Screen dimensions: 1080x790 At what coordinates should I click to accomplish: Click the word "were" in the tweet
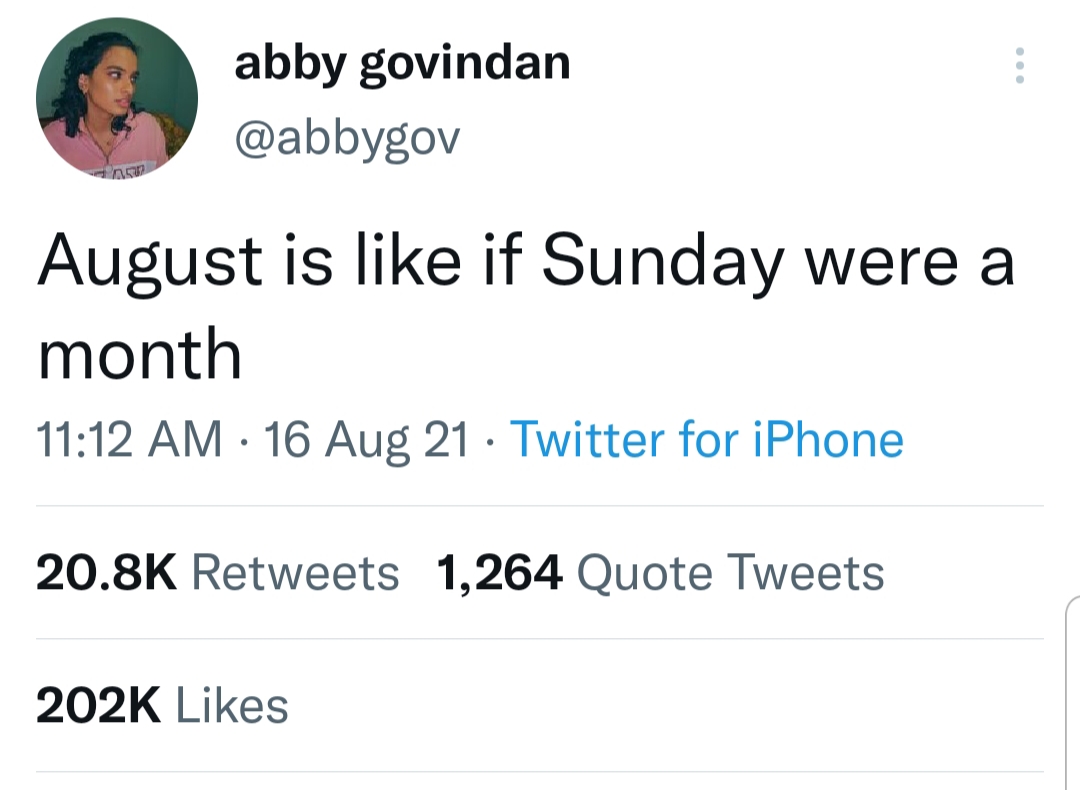[x=868, y=263]
